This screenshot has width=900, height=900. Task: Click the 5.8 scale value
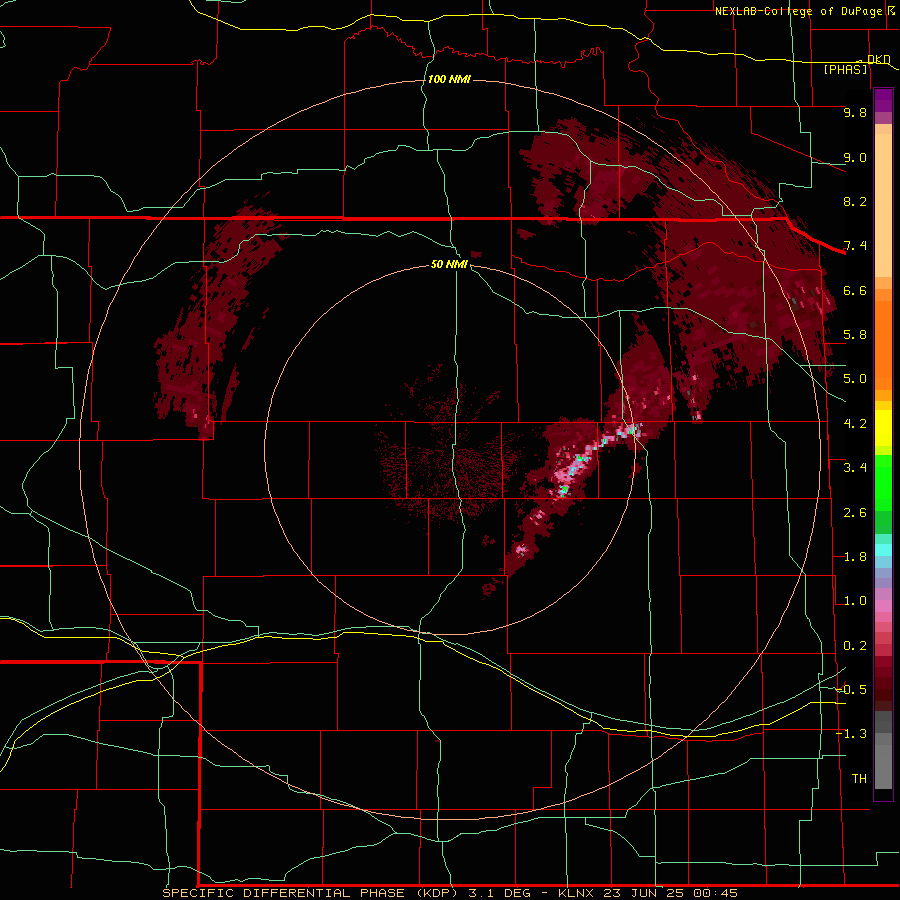(855, 335)
